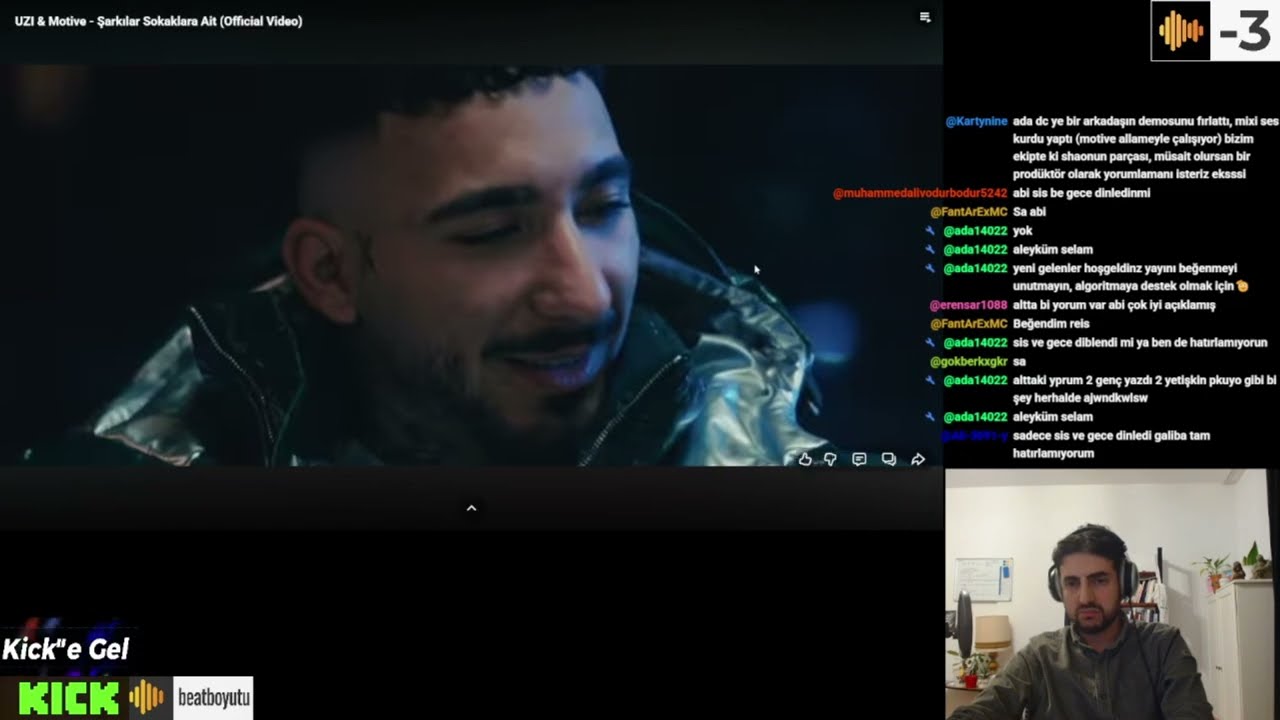
Task: Click the music video frame in the player
Action: [471, 265]
